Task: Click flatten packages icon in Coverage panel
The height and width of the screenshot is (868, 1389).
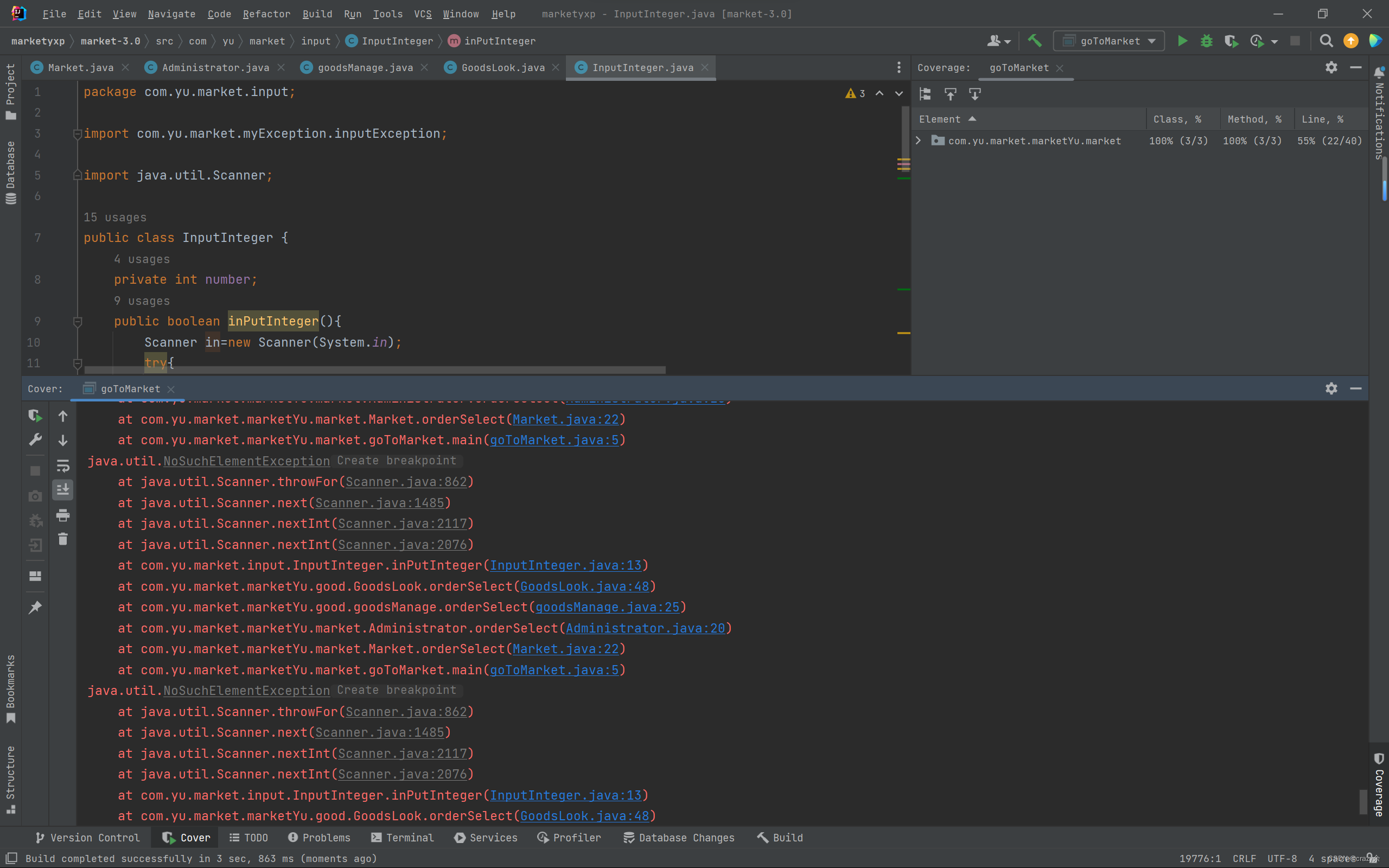Action: click(x=925, y=94)
